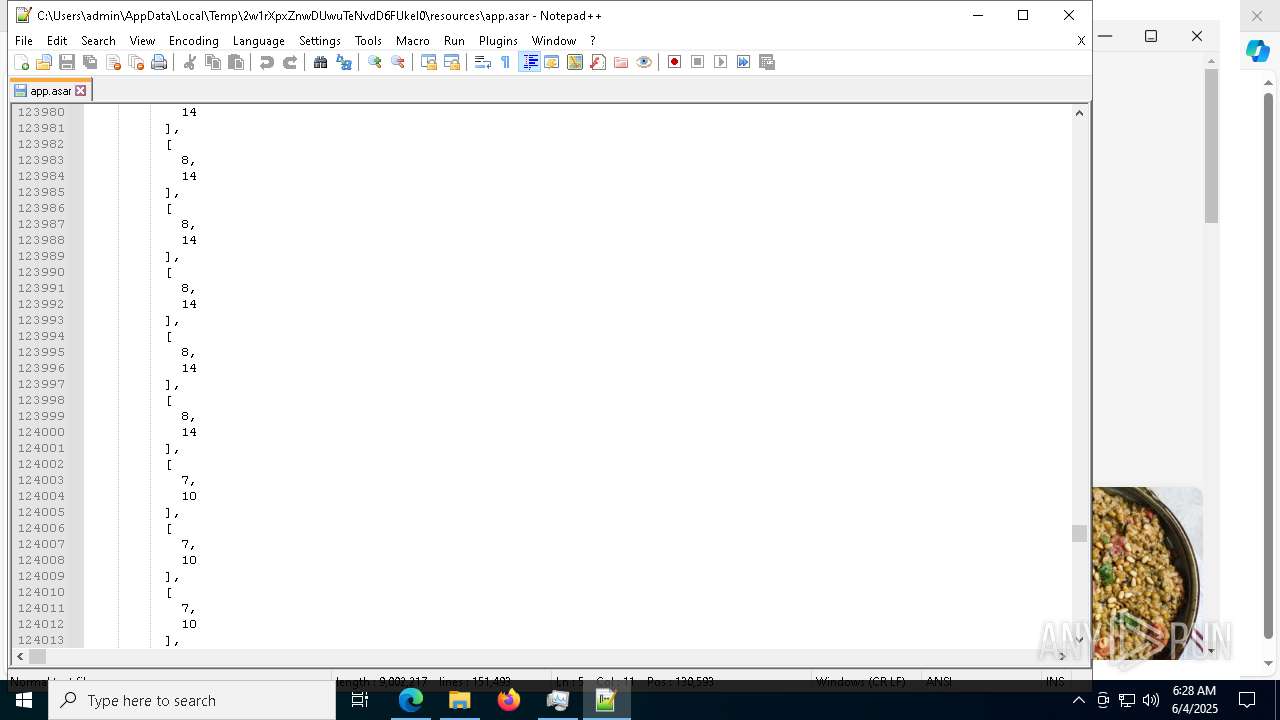Click line number 124002 in margin
Image resolution: width=1280 pixels, height=720 pixels.
[41, 464]
